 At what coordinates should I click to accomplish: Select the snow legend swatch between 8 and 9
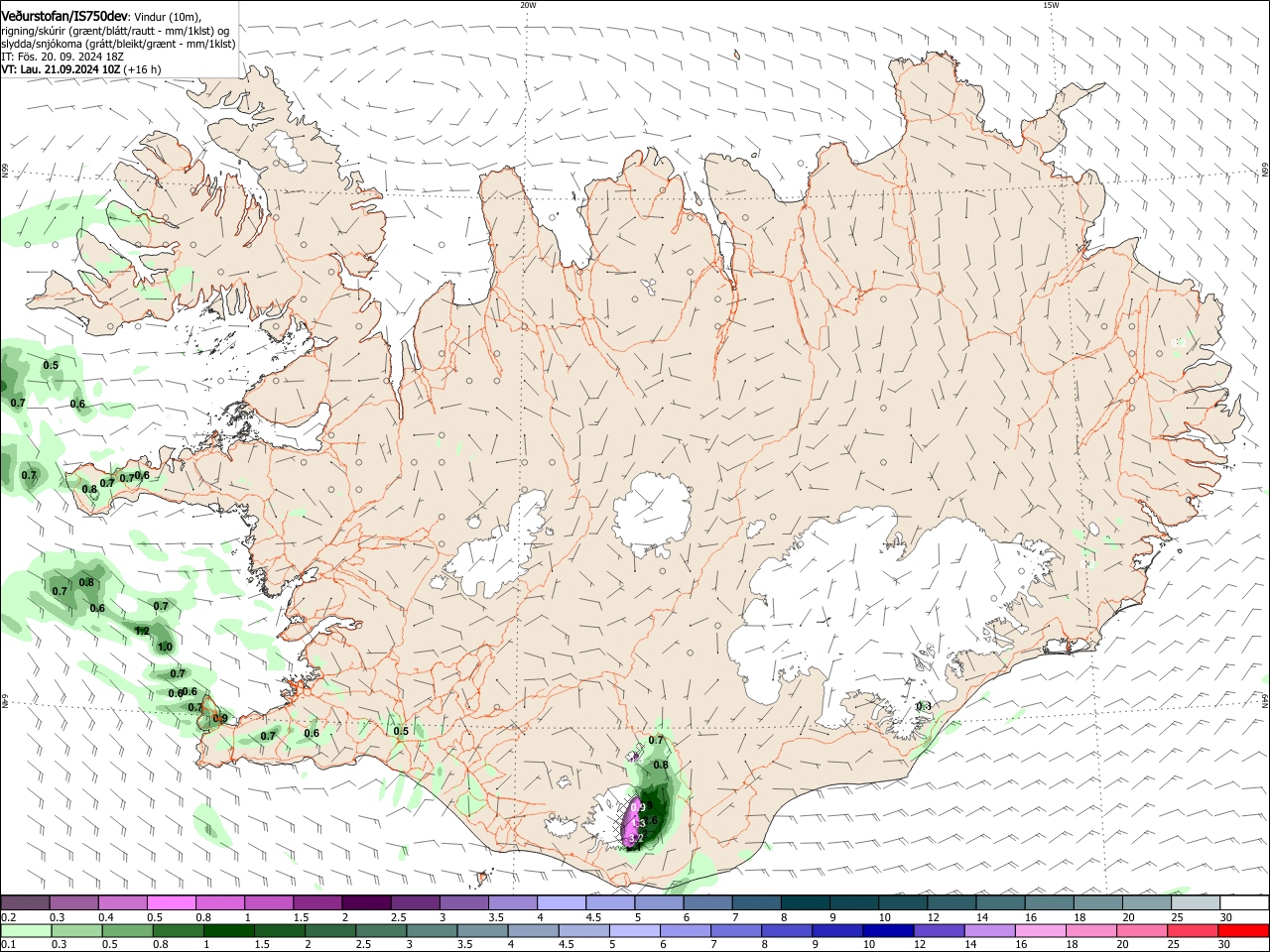[x=805, y=903]
